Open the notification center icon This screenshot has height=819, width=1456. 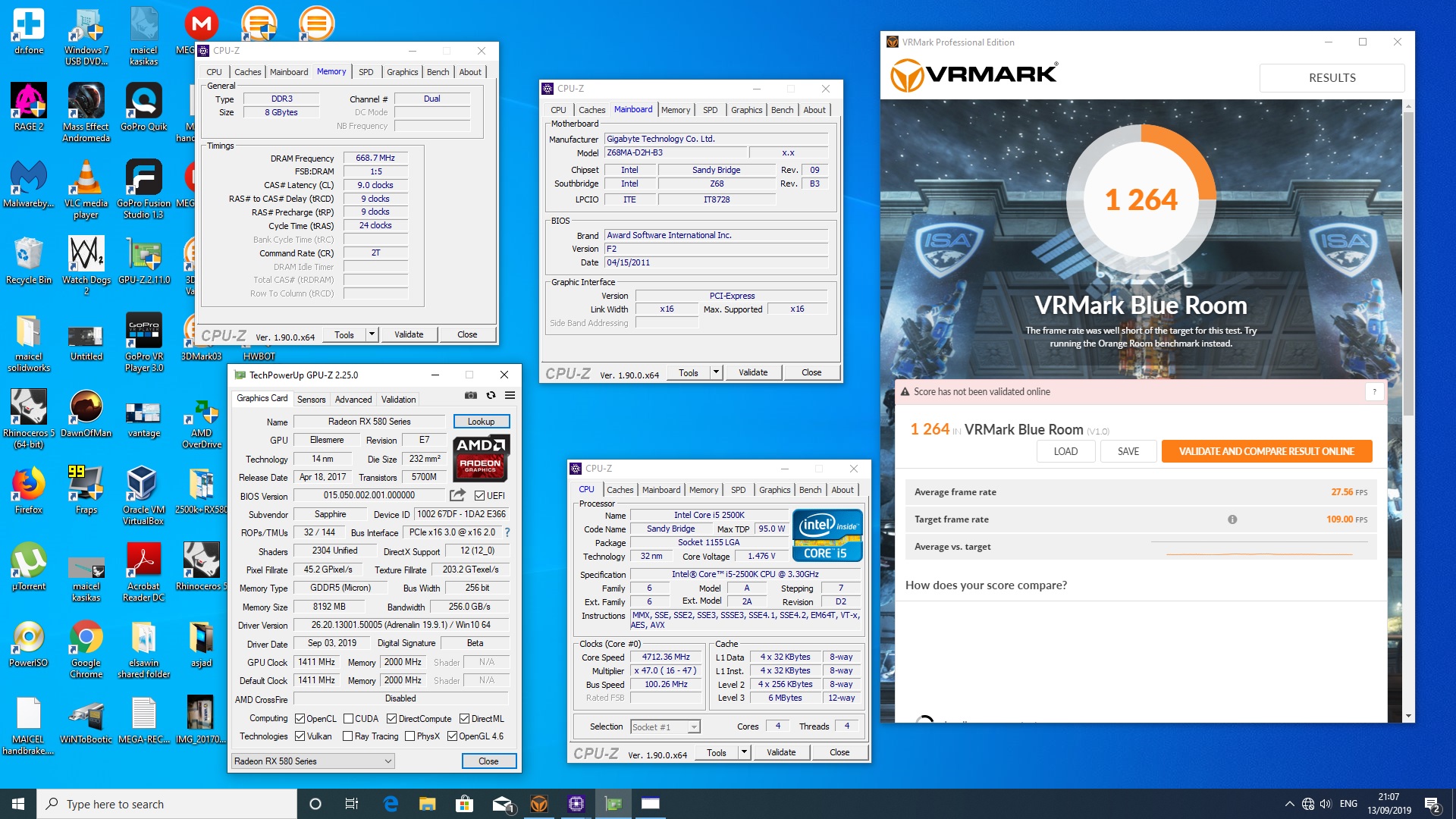tap(1432, 804)
